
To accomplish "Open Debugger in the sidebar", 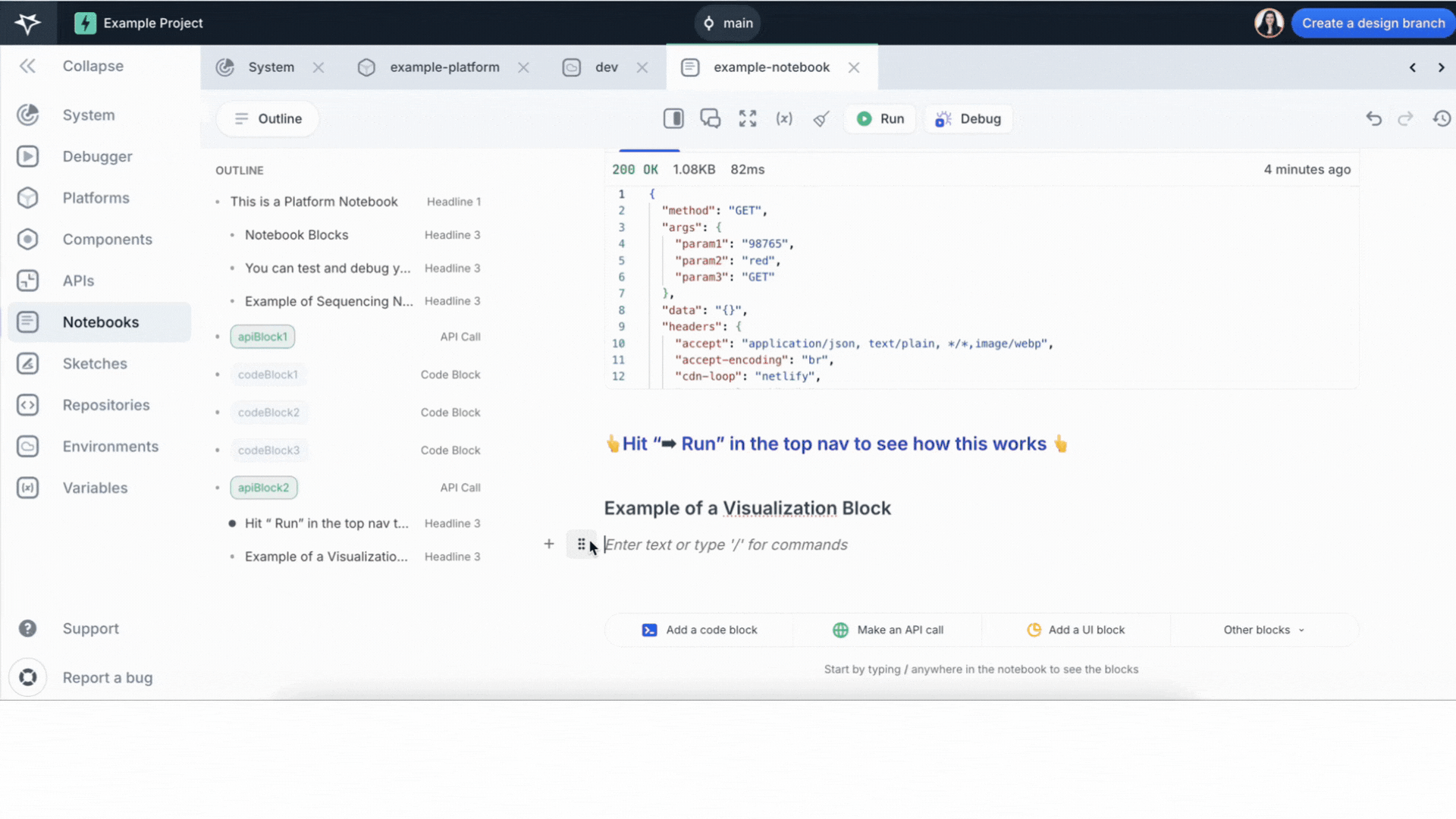I will point(97,156).
